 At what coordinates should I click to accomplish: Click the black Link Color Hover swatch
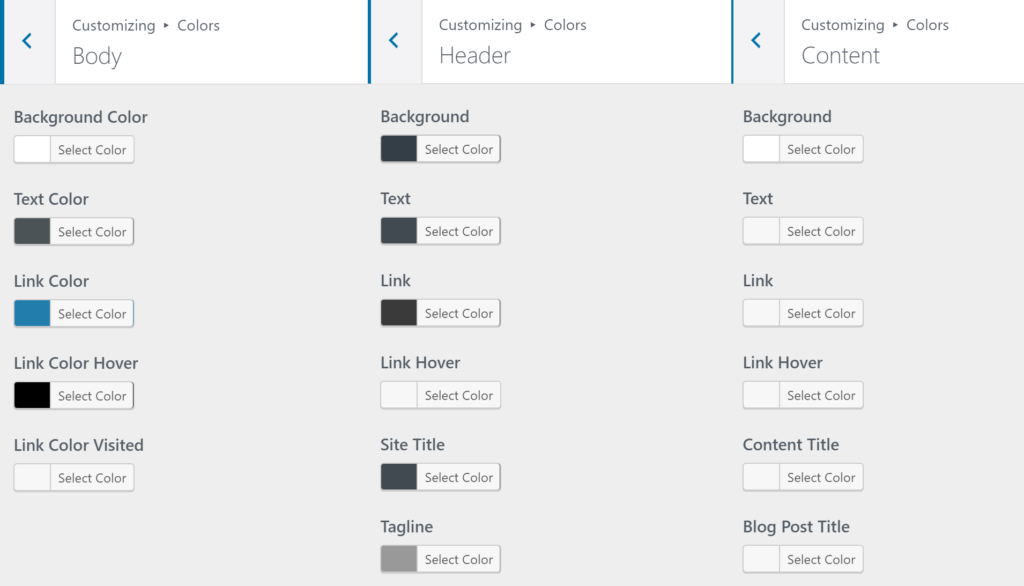point(33,395)
